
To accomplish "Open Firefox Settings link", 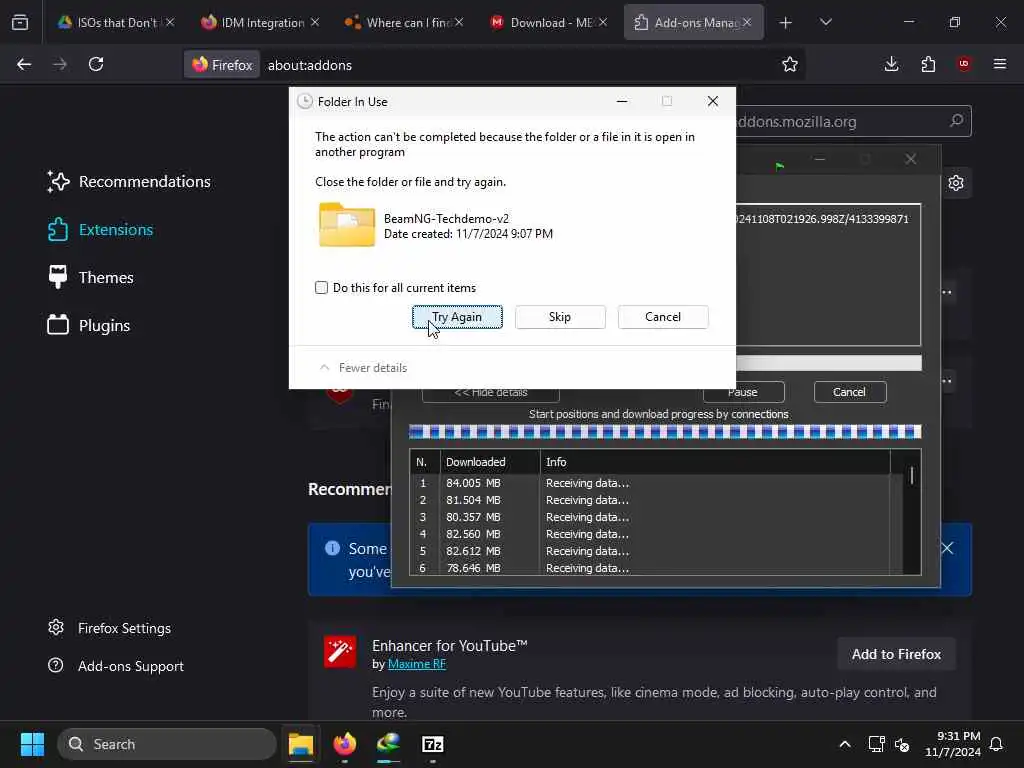I will click(x=110, y=628).
